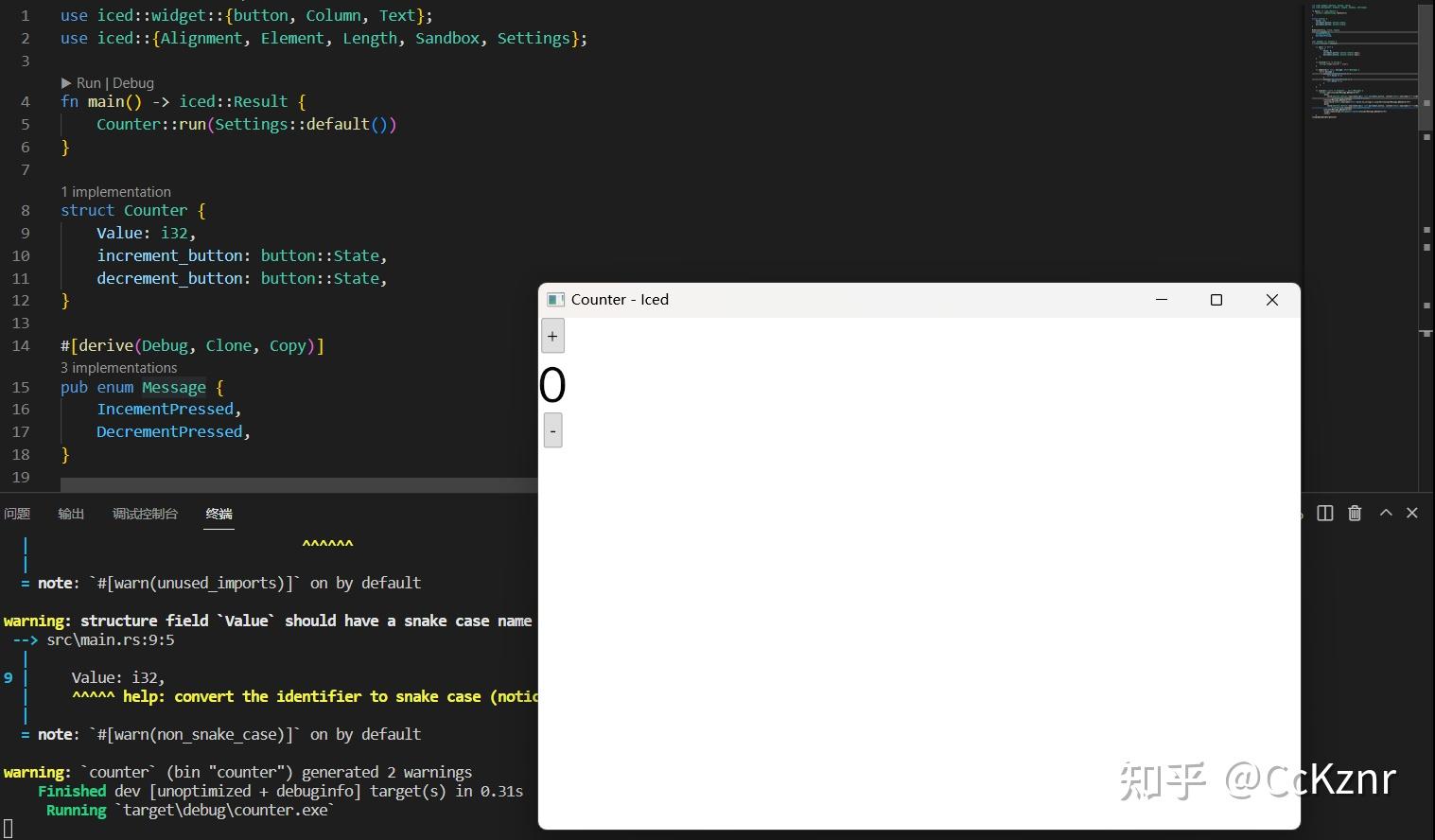Image resolution: width=1435 pixels, height=840 pixels.
Task: Open the 输出 (Output) tab
Action: coord(71,514)
